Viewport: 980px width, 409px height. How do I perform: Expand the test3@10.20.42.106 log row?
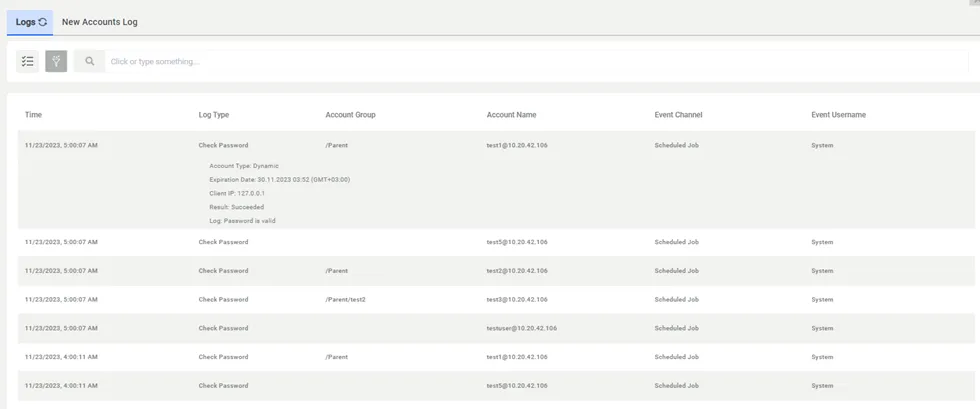point(496,300)
